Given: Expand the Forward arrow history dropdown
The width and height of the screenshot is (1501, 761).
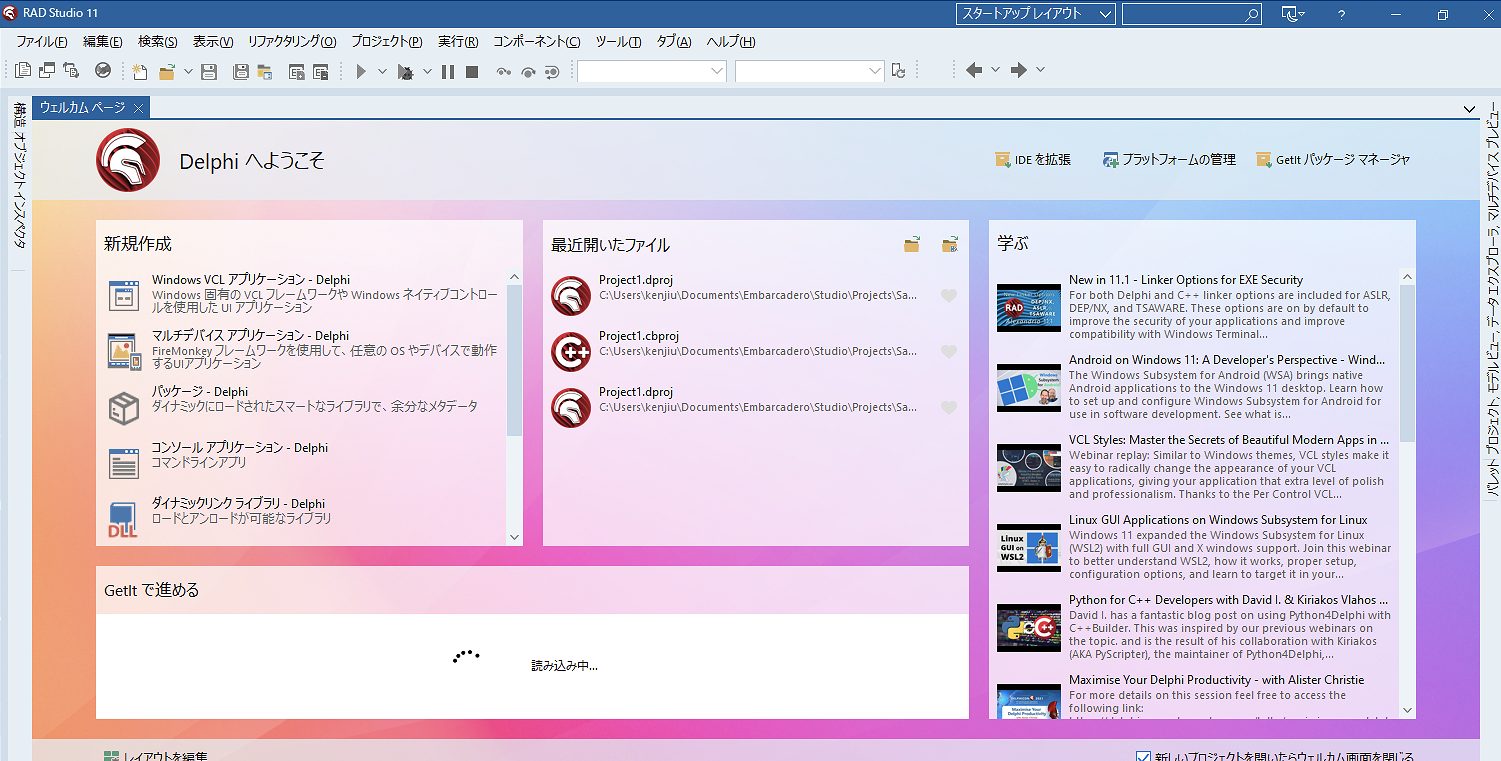Looking at the screenshot, I should pos(1040,70).
